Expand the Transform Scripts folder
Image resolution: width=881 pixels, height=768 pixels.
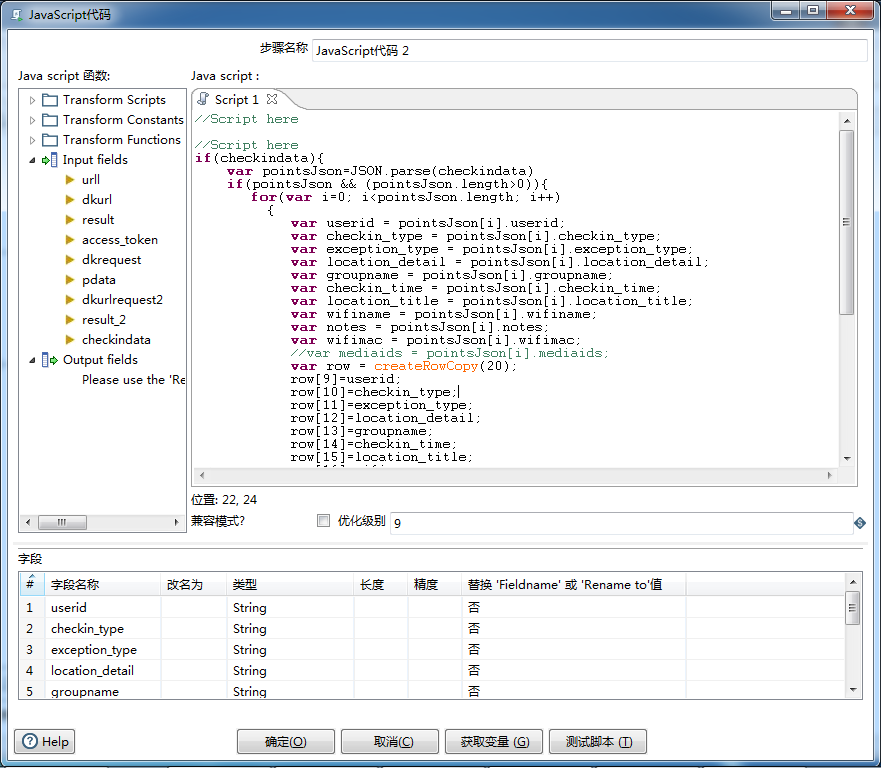[x=32, y=100]
